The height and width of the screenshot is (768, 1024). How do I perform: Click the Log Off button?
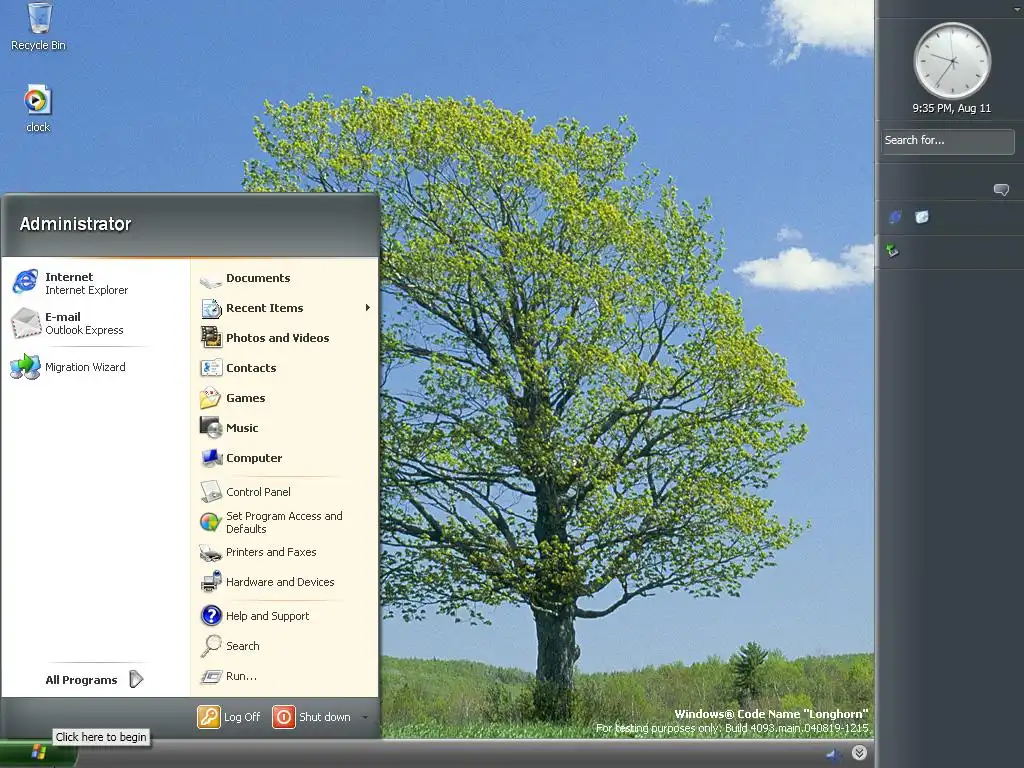click(229, 717)
